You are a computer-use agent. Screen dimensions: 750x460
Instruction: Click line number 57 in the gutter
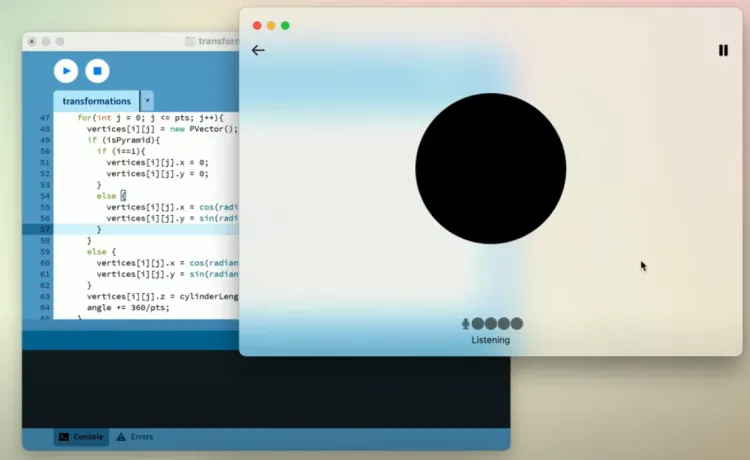pyautogui.click(x=44, y=229)
